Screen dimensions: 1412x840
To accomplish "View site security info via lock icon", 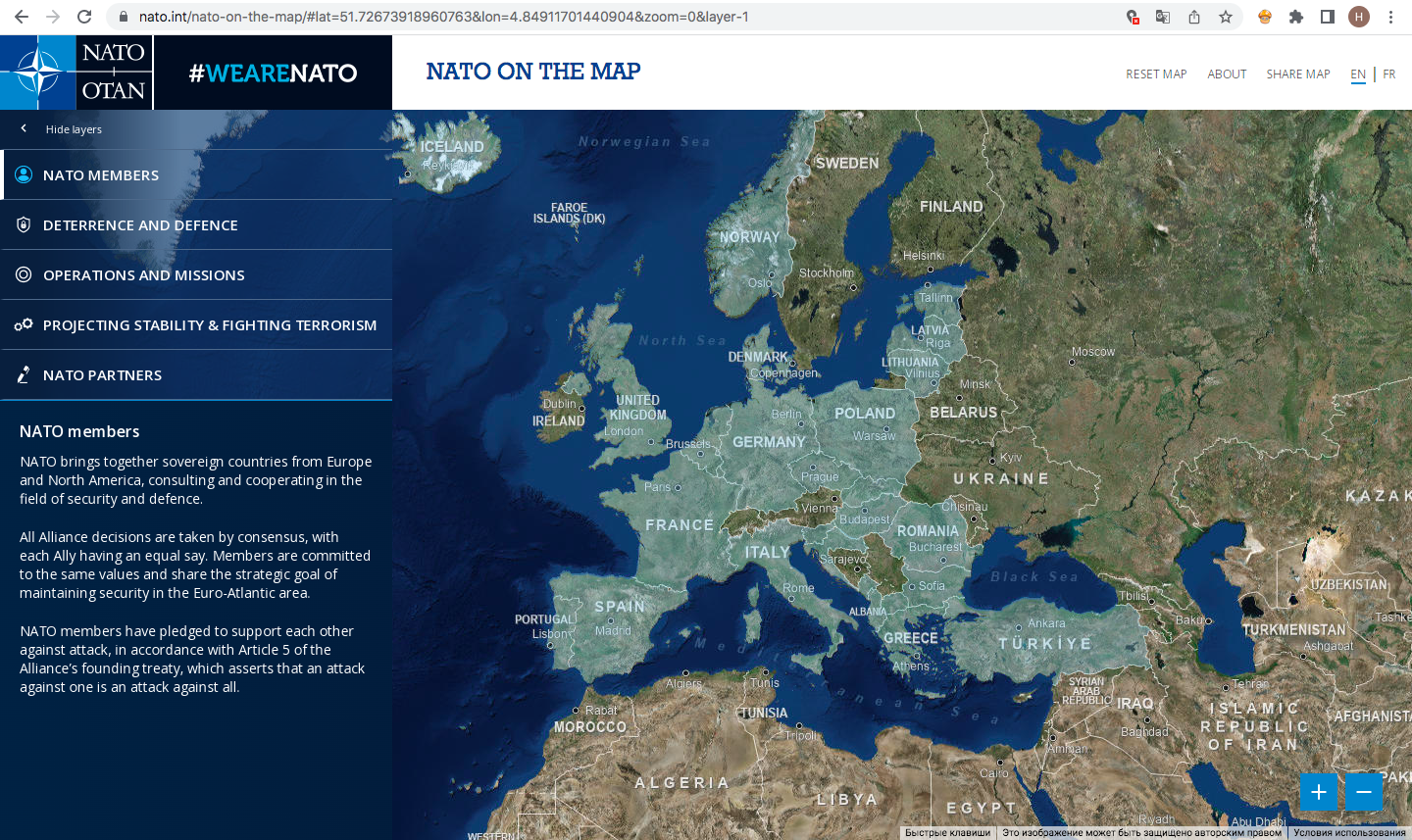I will point(124,17).
